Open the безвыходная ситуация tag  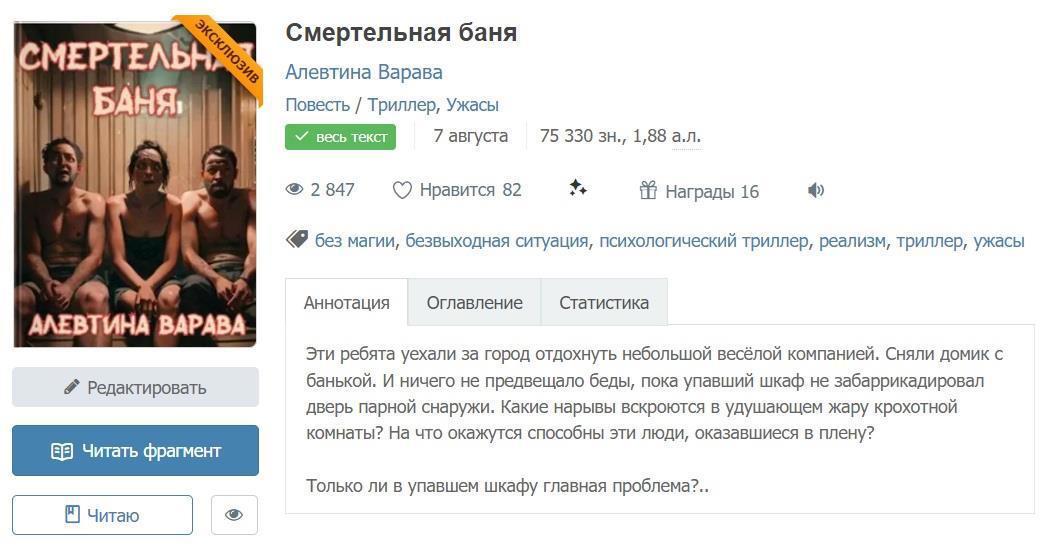click(x=497, y=241)
